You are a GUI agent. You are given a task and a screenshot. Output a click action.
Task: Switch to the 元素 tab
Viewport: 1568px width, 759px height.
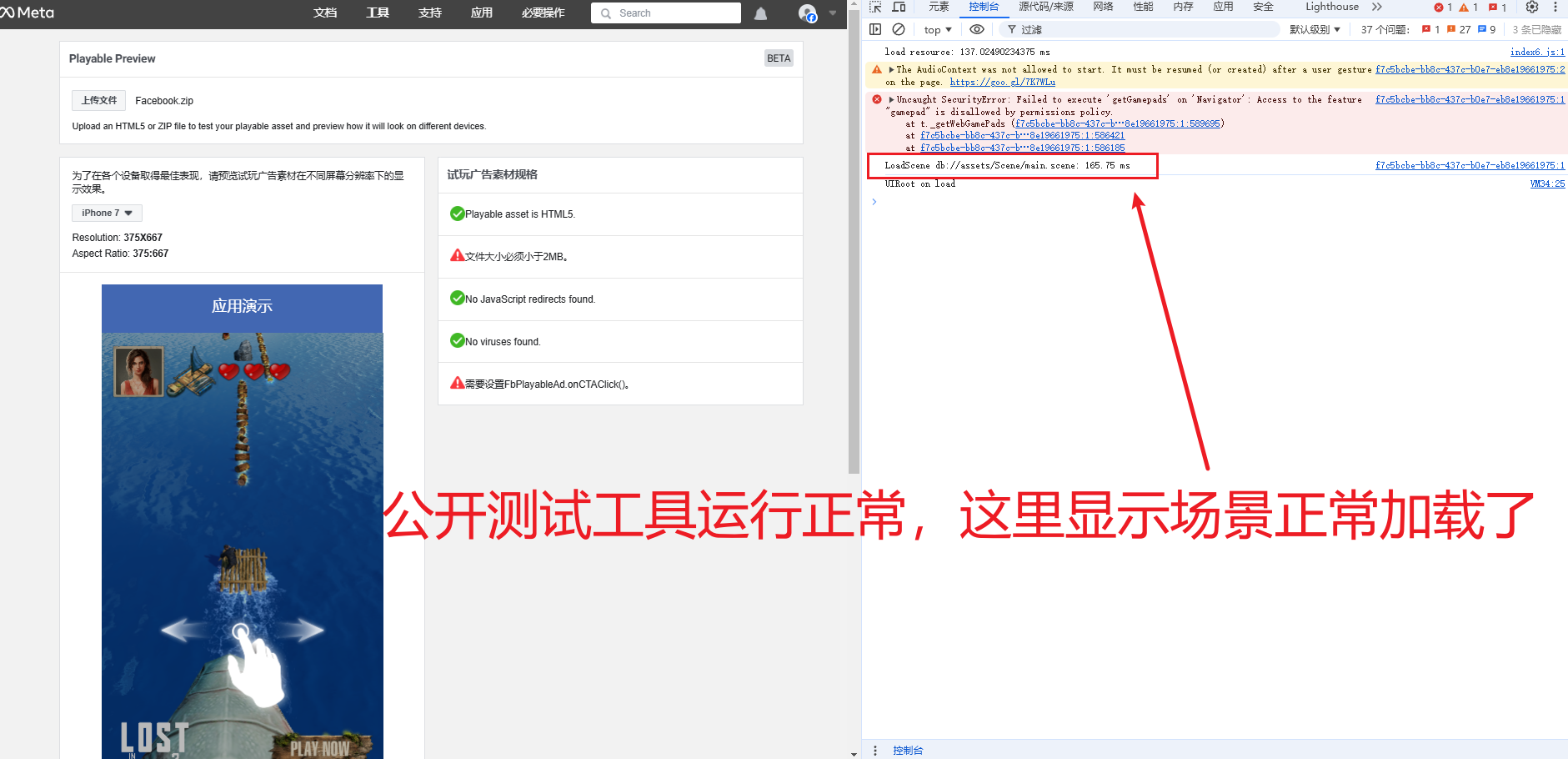coord(939,7)
